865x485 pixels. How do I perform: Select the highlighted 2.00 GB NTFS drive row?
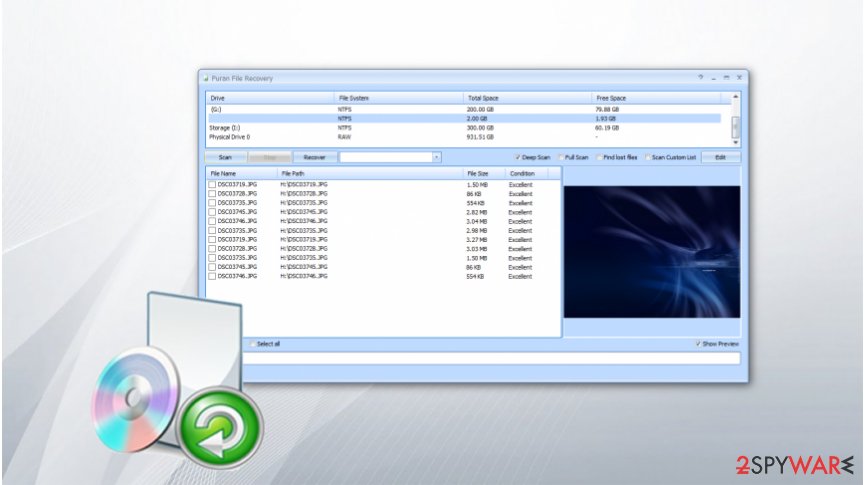point(464,119)
